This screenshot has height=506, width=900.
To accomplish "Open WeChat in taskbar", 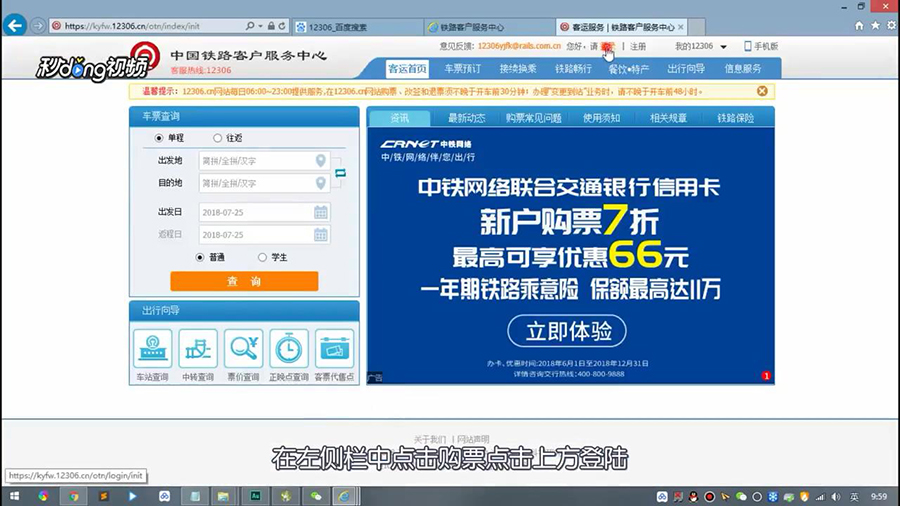I will 316,496.
